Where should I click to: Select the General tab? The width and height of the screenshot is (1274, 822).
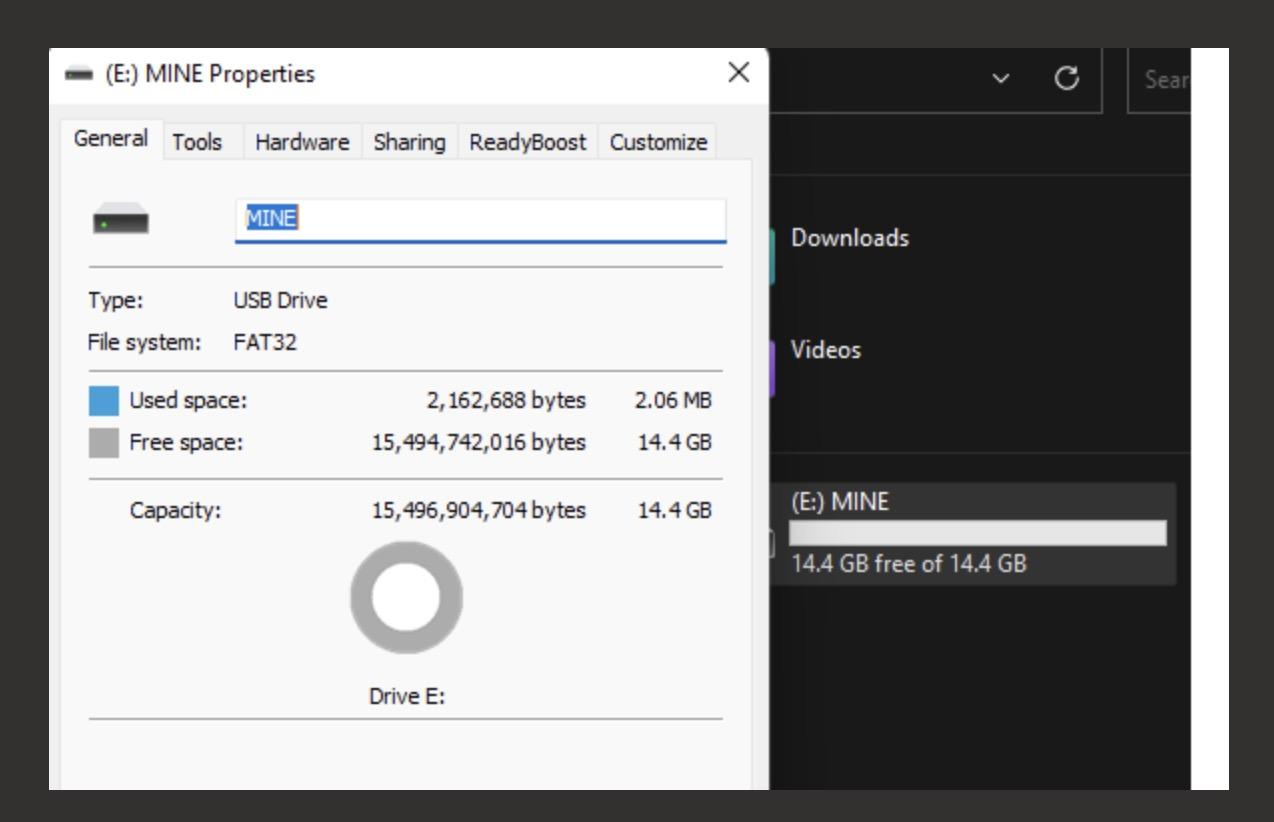coord(111,140)
